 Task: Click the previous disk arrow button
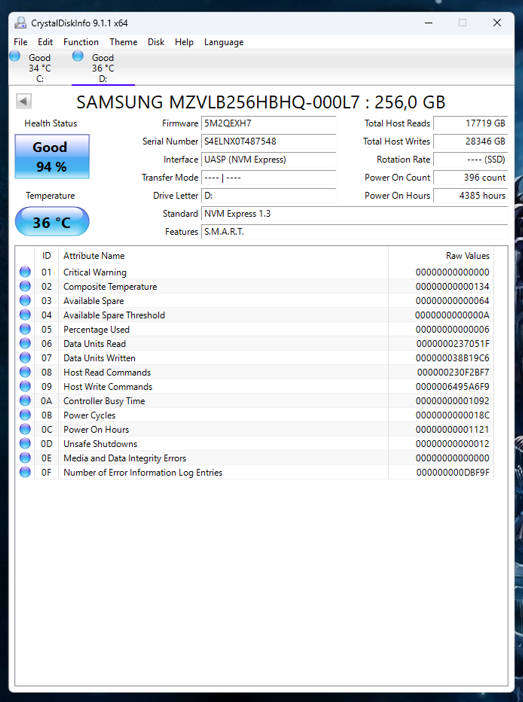click(23, 101)
